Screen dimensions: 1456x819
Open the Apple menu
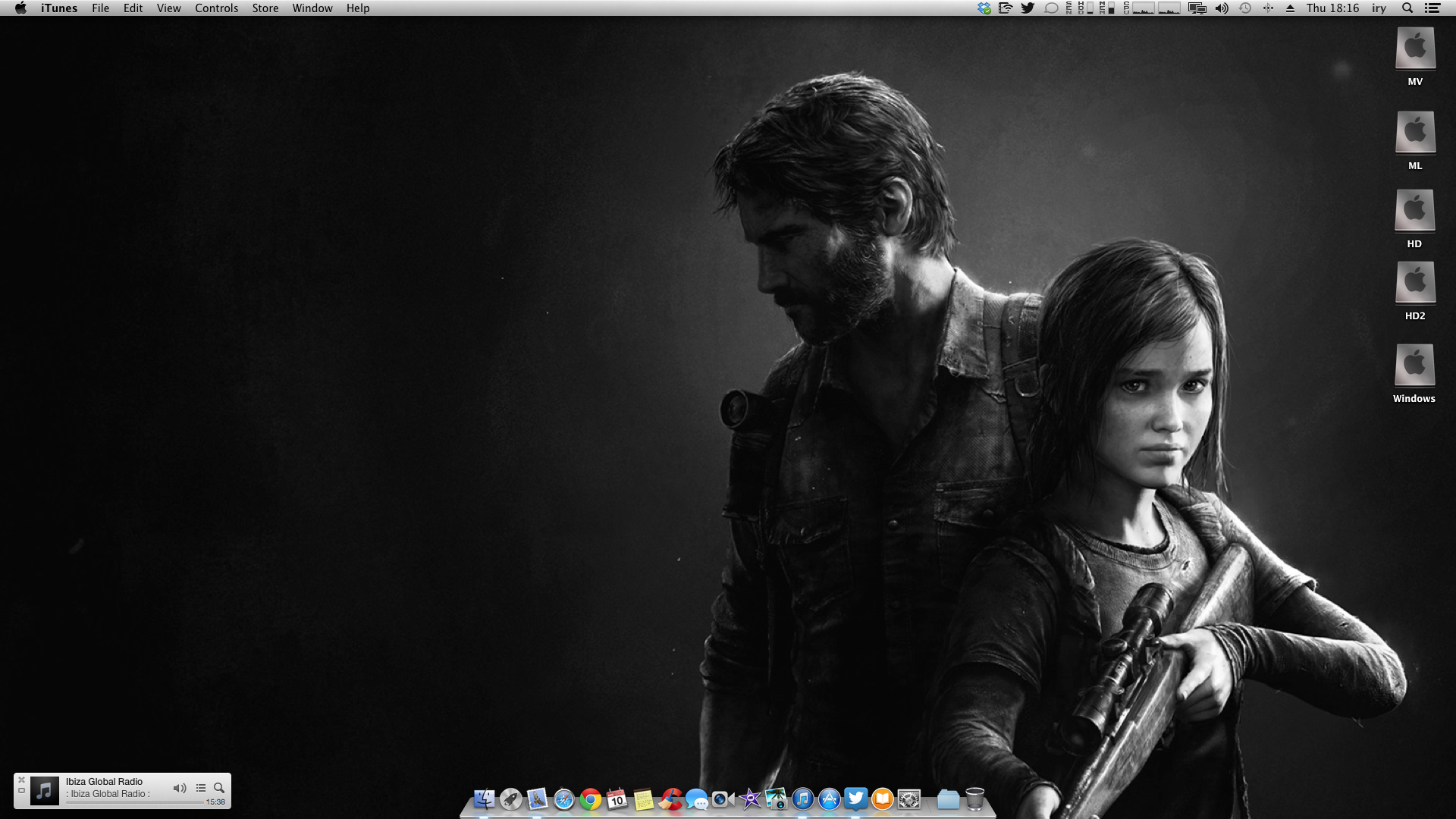[x=20, y=8]
